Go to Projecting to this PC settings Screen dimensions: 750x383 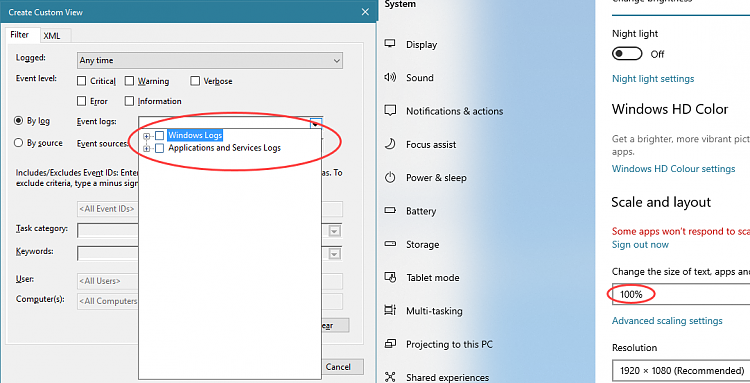click(x=449, y=344)
